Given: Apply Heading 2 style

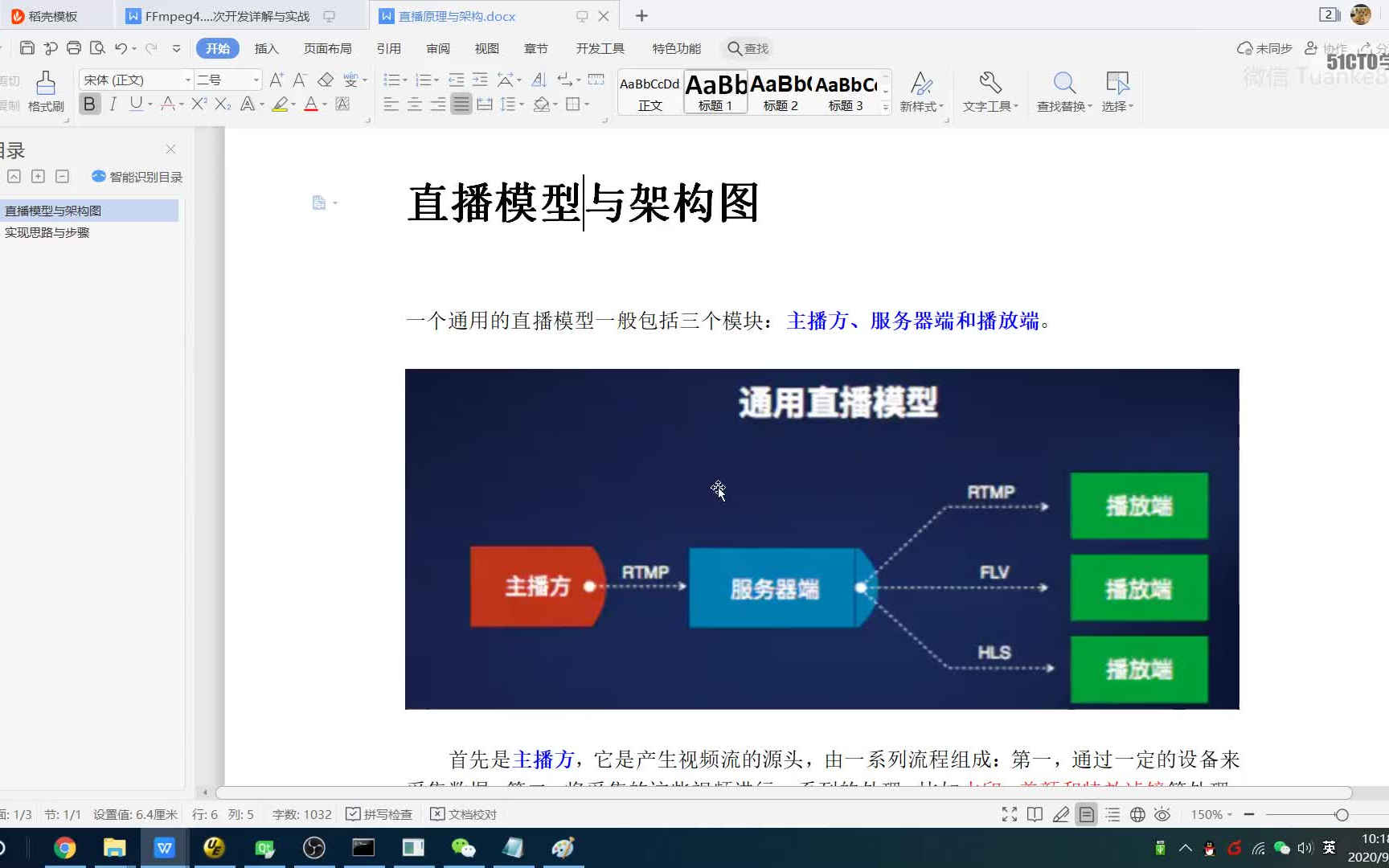Looking at the screenshot, I should click(x=781, y=92).
